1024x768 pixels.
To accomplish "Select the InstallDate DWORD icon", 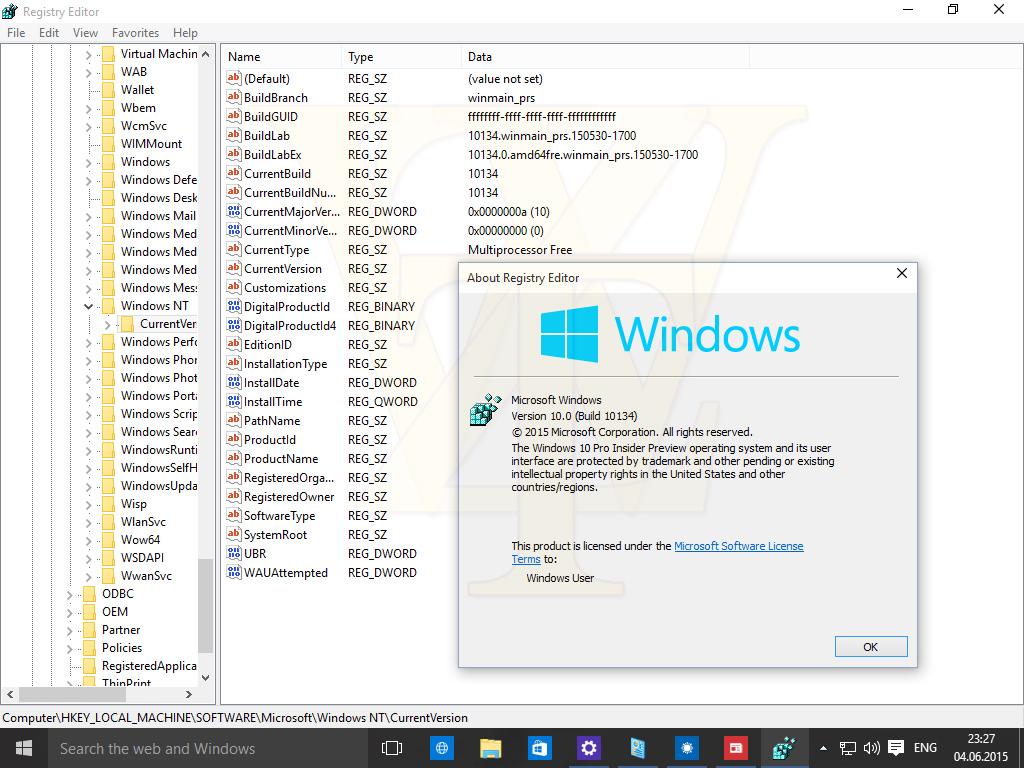I will (x=234, y=383).
